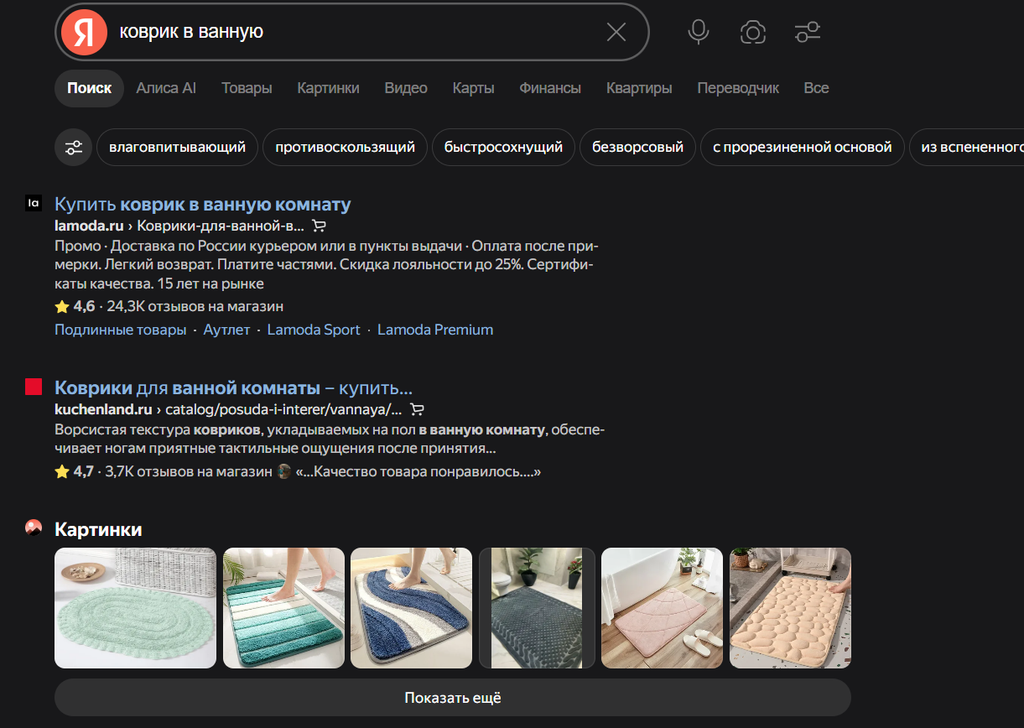The image size is (1024, 728).
Task: Switch to Квартиры tab
Action: (x=639, y=88)
